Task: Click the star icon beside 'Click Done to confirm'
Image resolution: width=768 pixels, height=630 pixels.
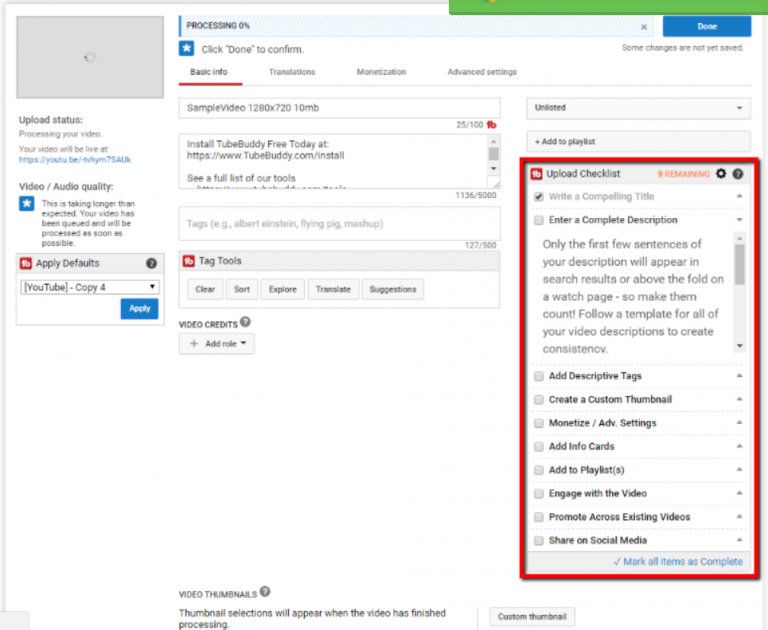Action: point(187,48)
